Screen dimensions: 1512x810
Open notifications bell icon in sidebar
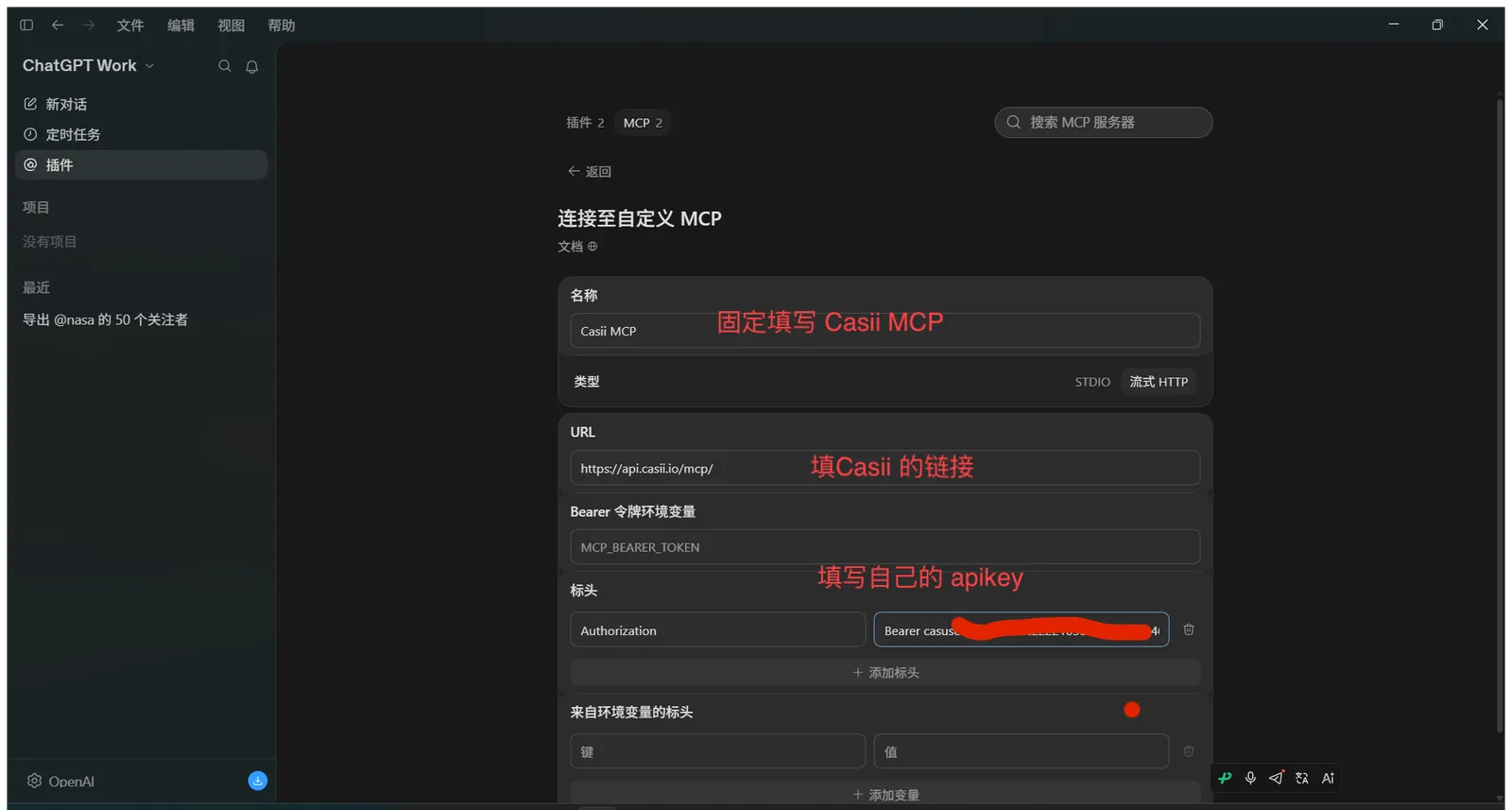tap(252, 66)
